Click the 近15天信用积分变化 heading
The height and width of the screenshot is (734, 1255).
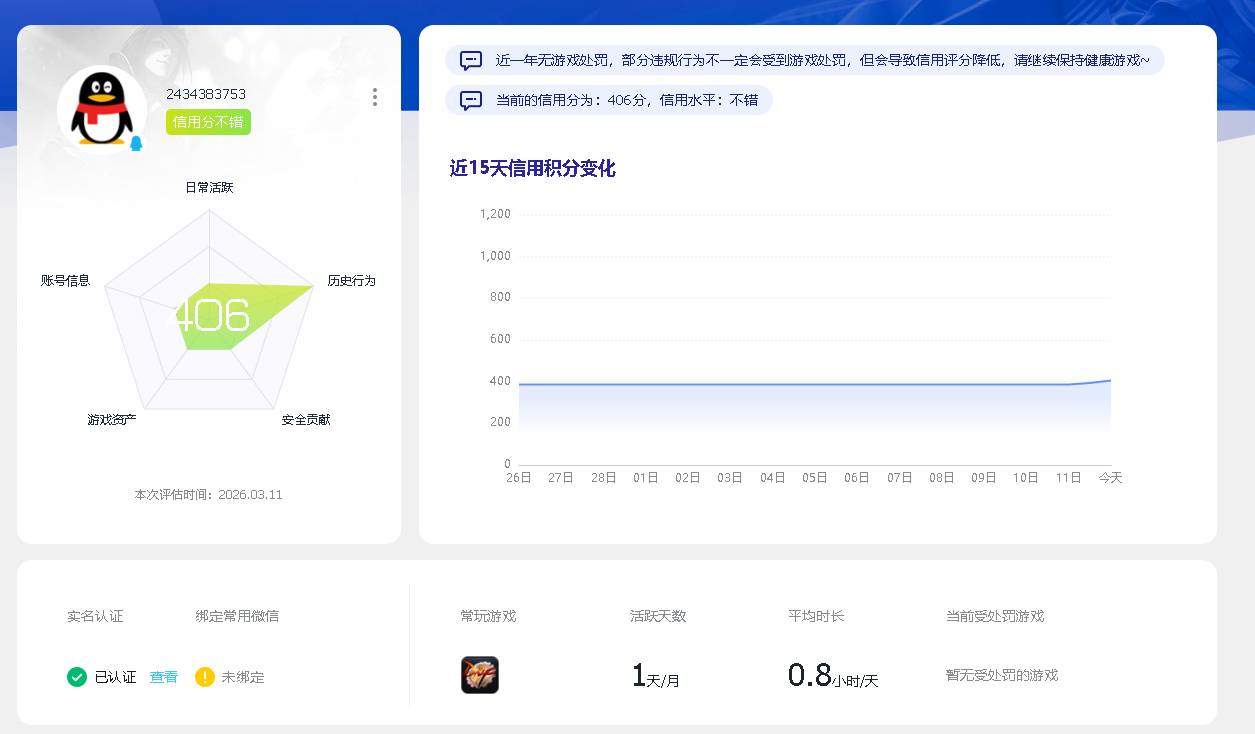click(x=536, y=168)
